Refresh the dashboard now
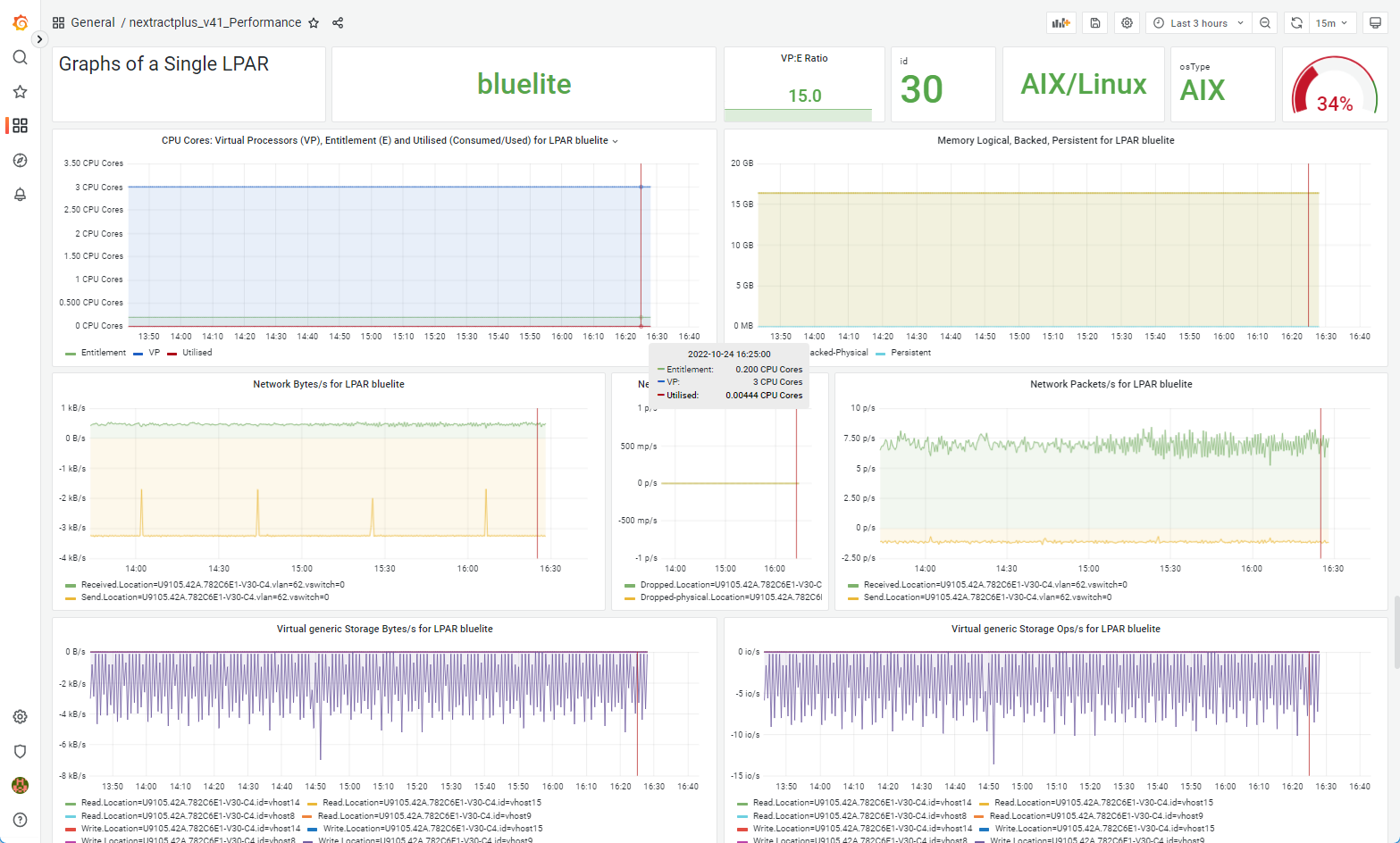Screen dimensions: 1400x843 pos(1296,23)
